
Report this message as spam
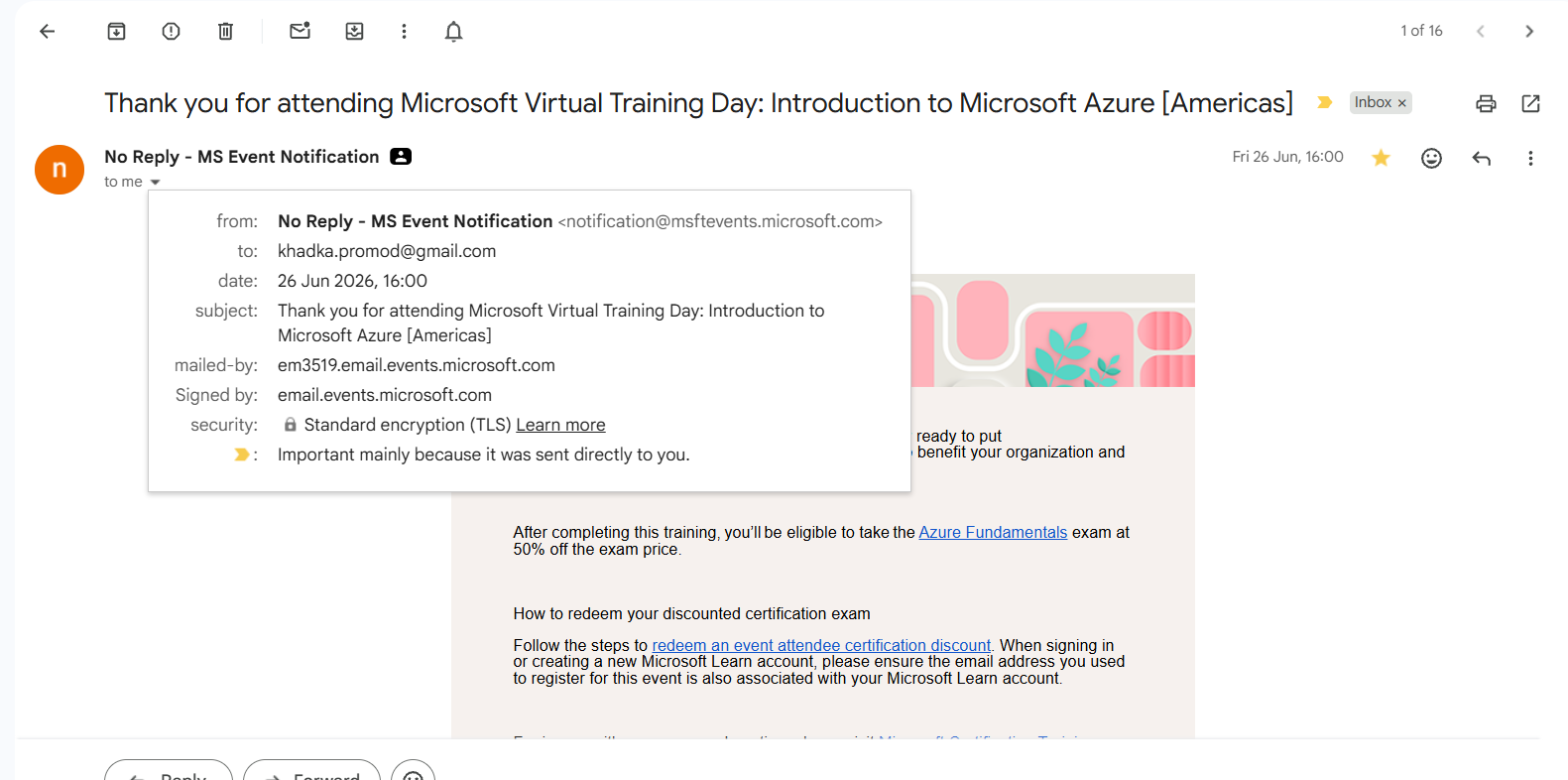tap(171, 32)
